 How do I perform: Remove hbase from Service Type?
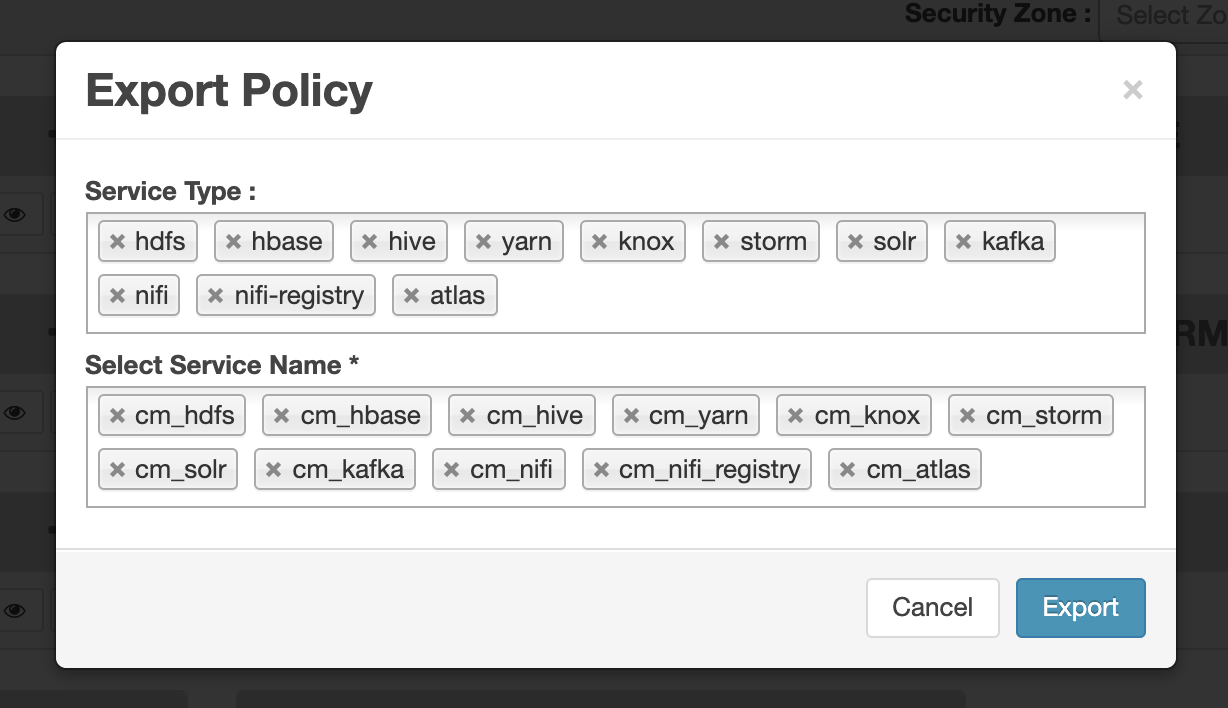[x=233, y=242]
